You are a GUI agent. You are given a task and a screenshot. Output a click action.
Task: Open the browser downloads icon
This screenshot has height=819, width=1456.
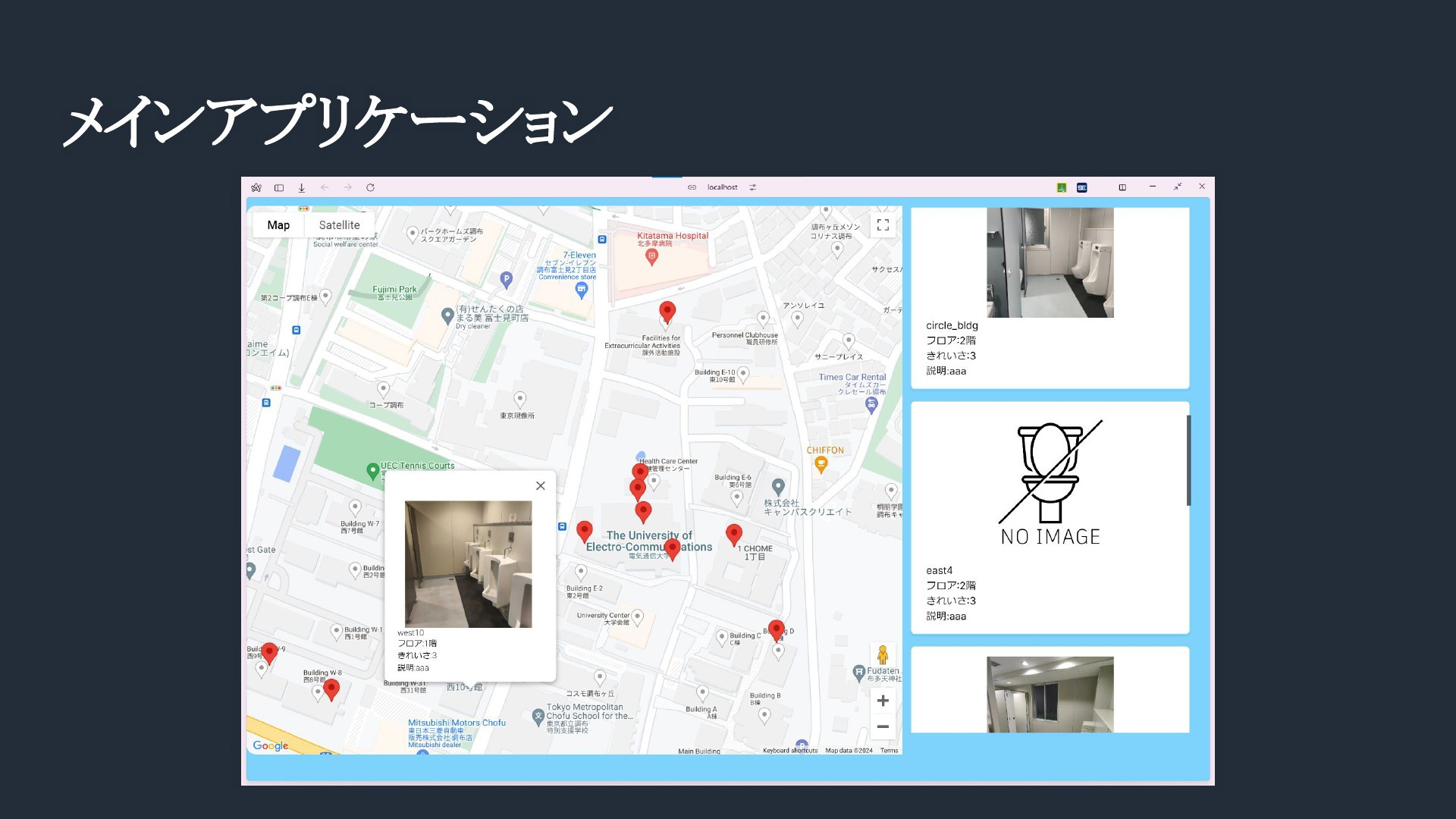302,187
